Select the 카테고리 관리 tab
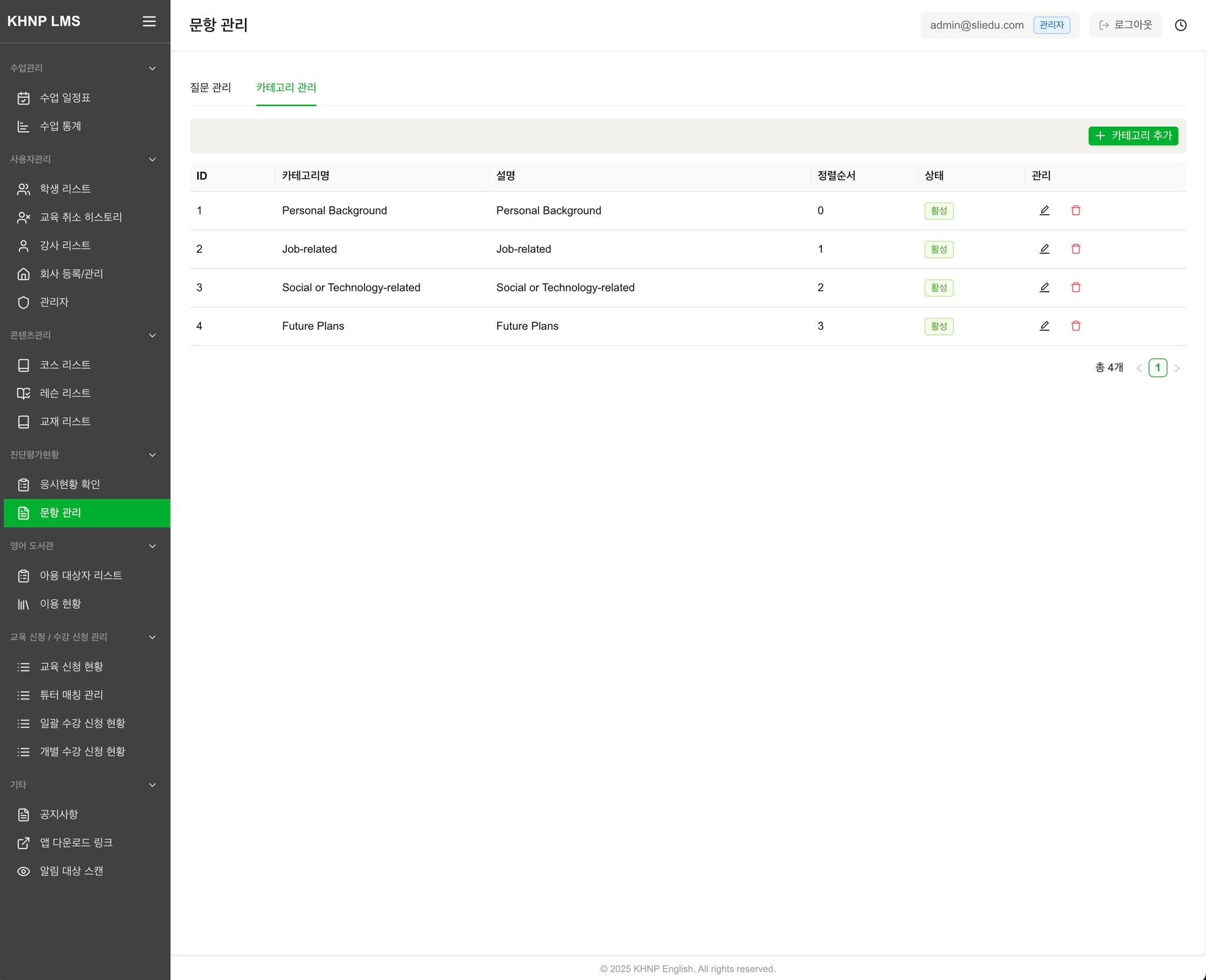The image size is (1206, 980). tap(286, 88)
